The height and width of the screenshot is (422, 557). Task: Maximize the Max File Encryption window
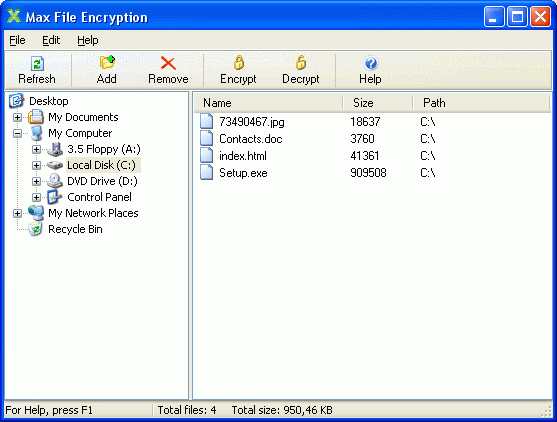[517, 17]
